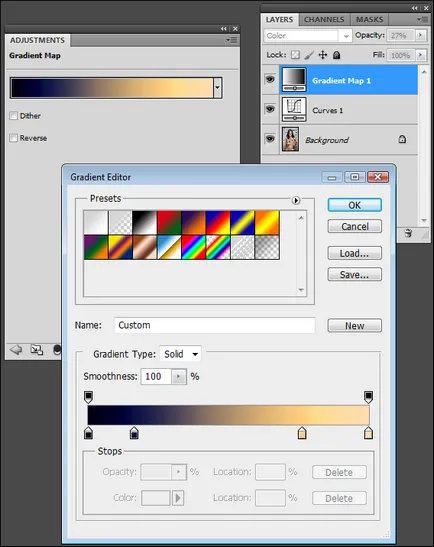Image resolution: width=434 pixels, height=547 pixels.
Task: Hide the Background layer visibility eye
Action: 270,139
